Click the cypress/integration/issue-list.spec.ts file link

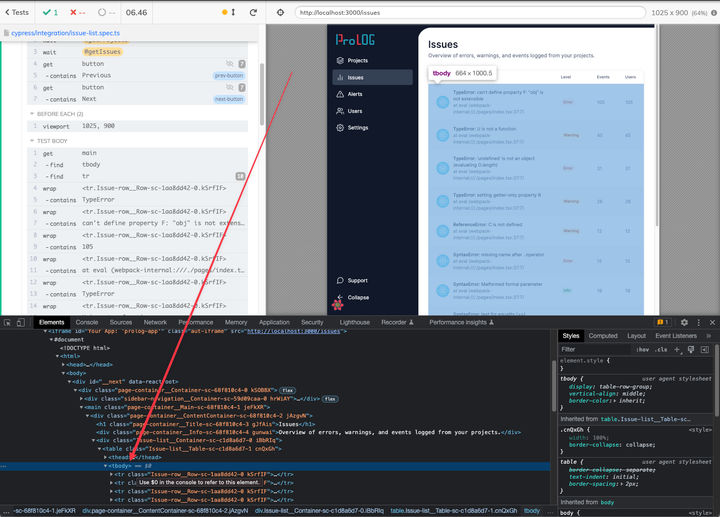tap(63, 32)
